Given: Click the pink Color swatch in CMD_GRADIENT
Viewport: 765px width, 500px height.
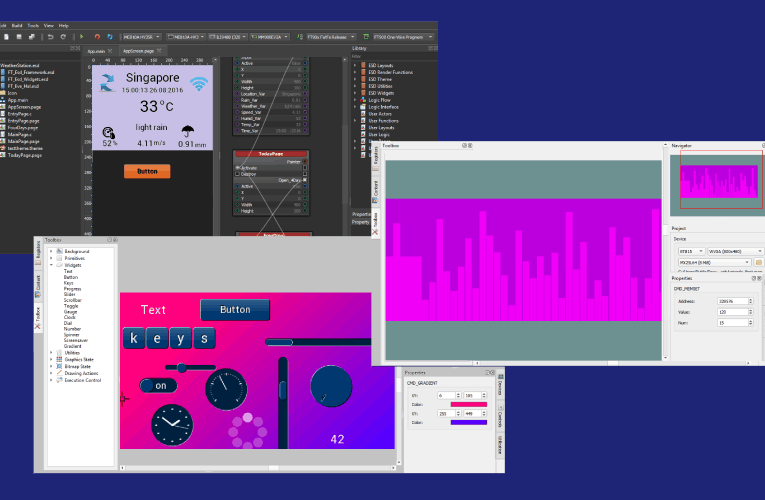Looking at the screenshot, I should tap(469, 404).
